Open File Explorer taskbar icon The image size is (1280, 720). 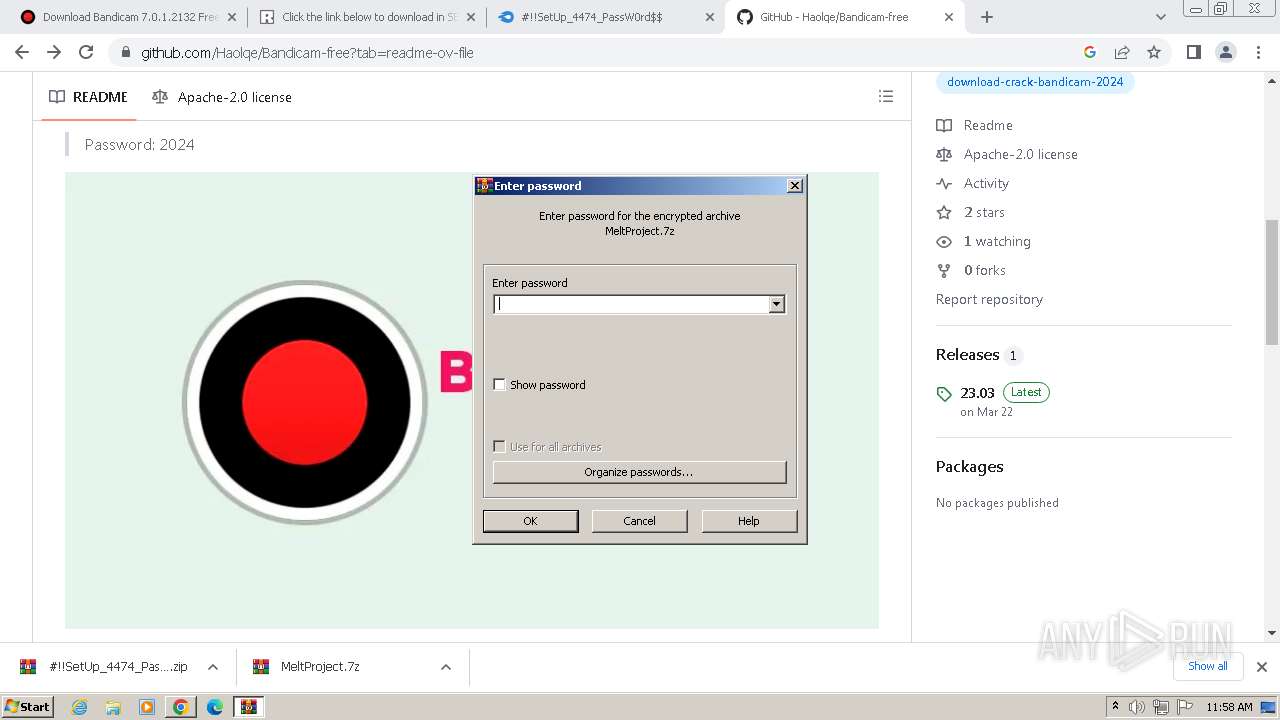point(113,707)
